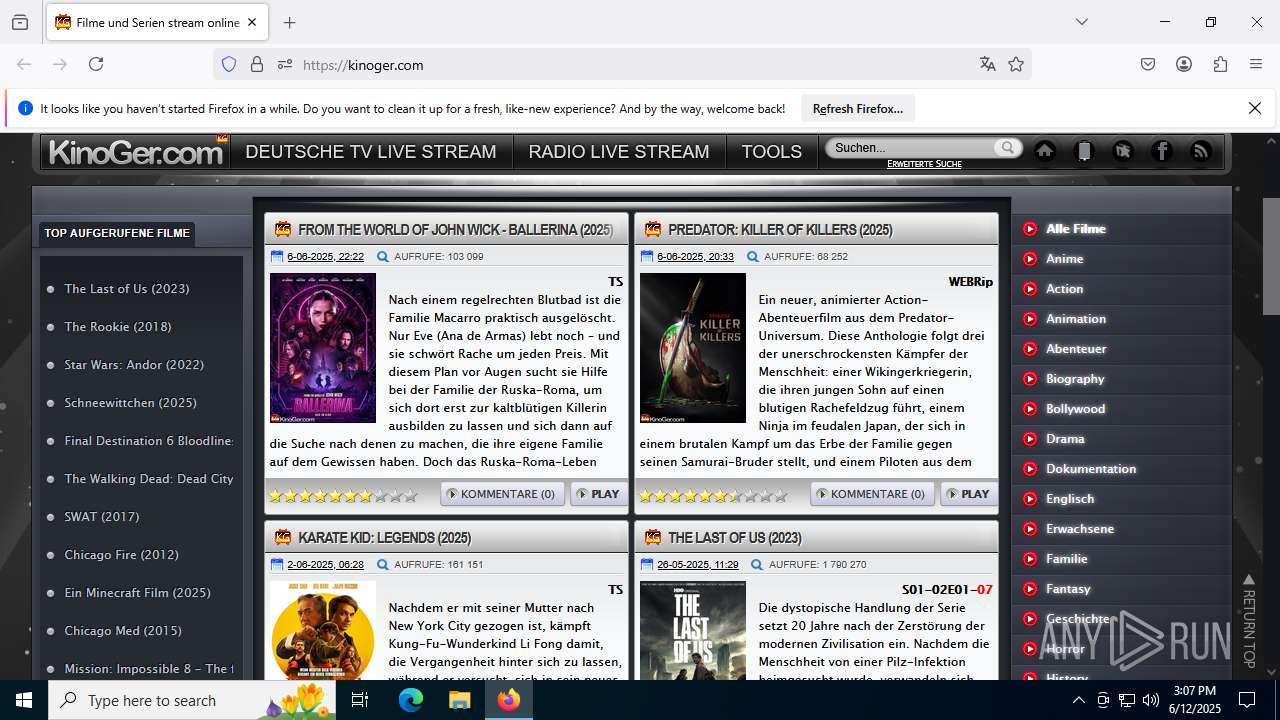Open the mobile version icon
The height and width of the screenshot is (720, 1280).
tap(1084, 151)
